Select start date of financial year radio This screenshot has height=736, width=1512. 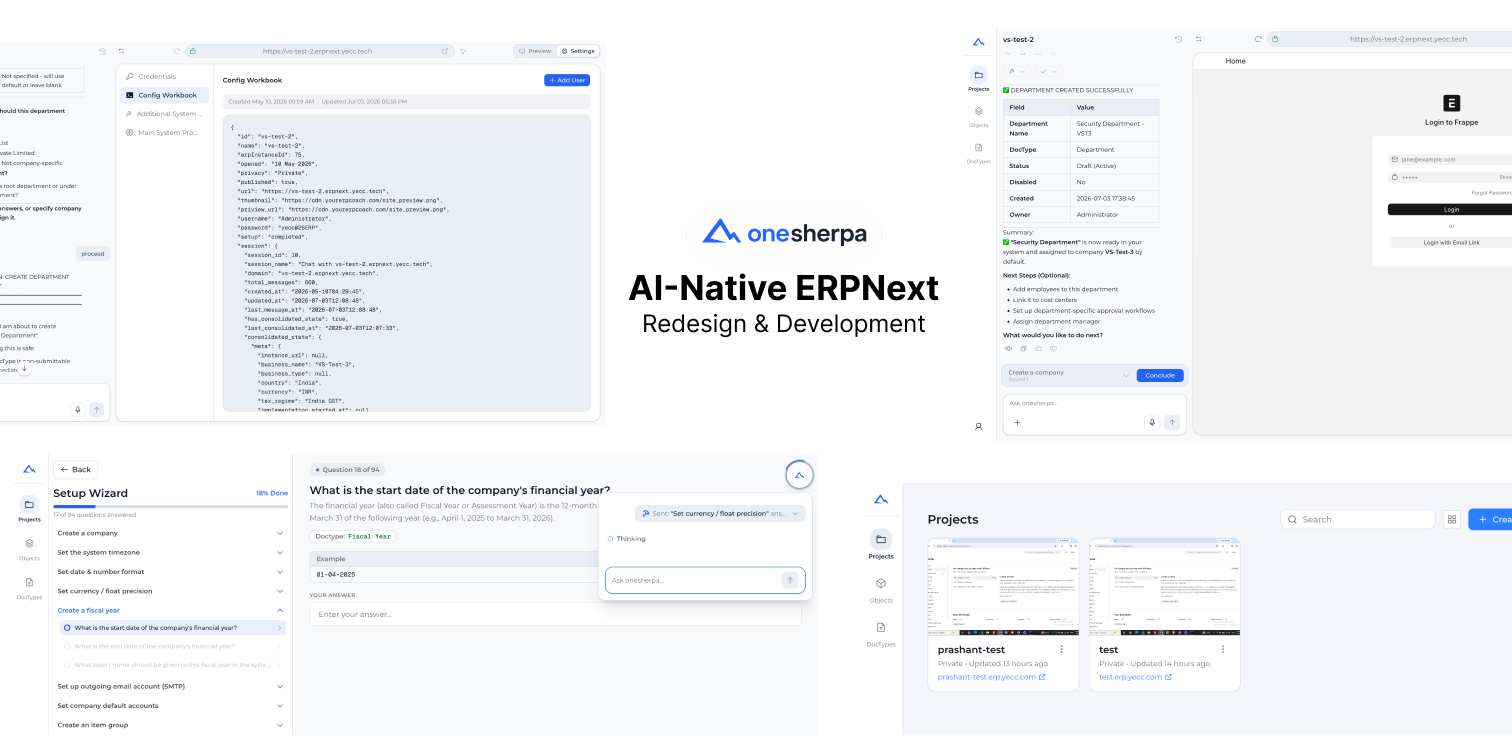click(x=67, y=628)
